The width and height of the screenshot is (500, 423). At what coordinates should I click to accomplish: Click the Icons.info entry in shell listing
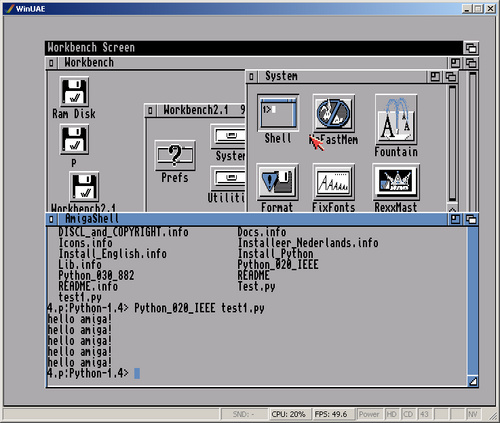coord(85,243)
